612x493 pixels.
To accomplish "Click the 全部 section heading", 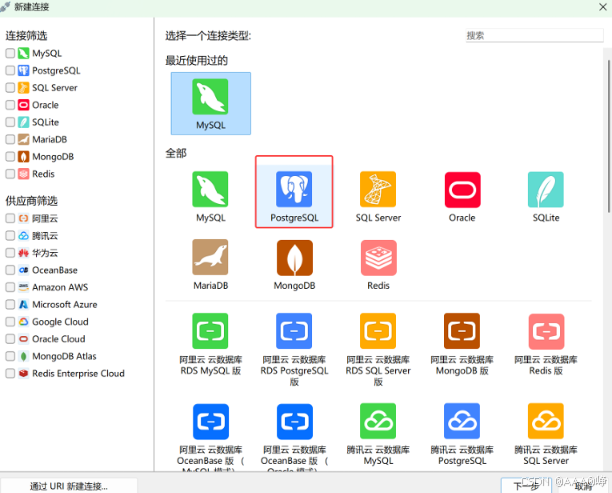I will (176, 153).
